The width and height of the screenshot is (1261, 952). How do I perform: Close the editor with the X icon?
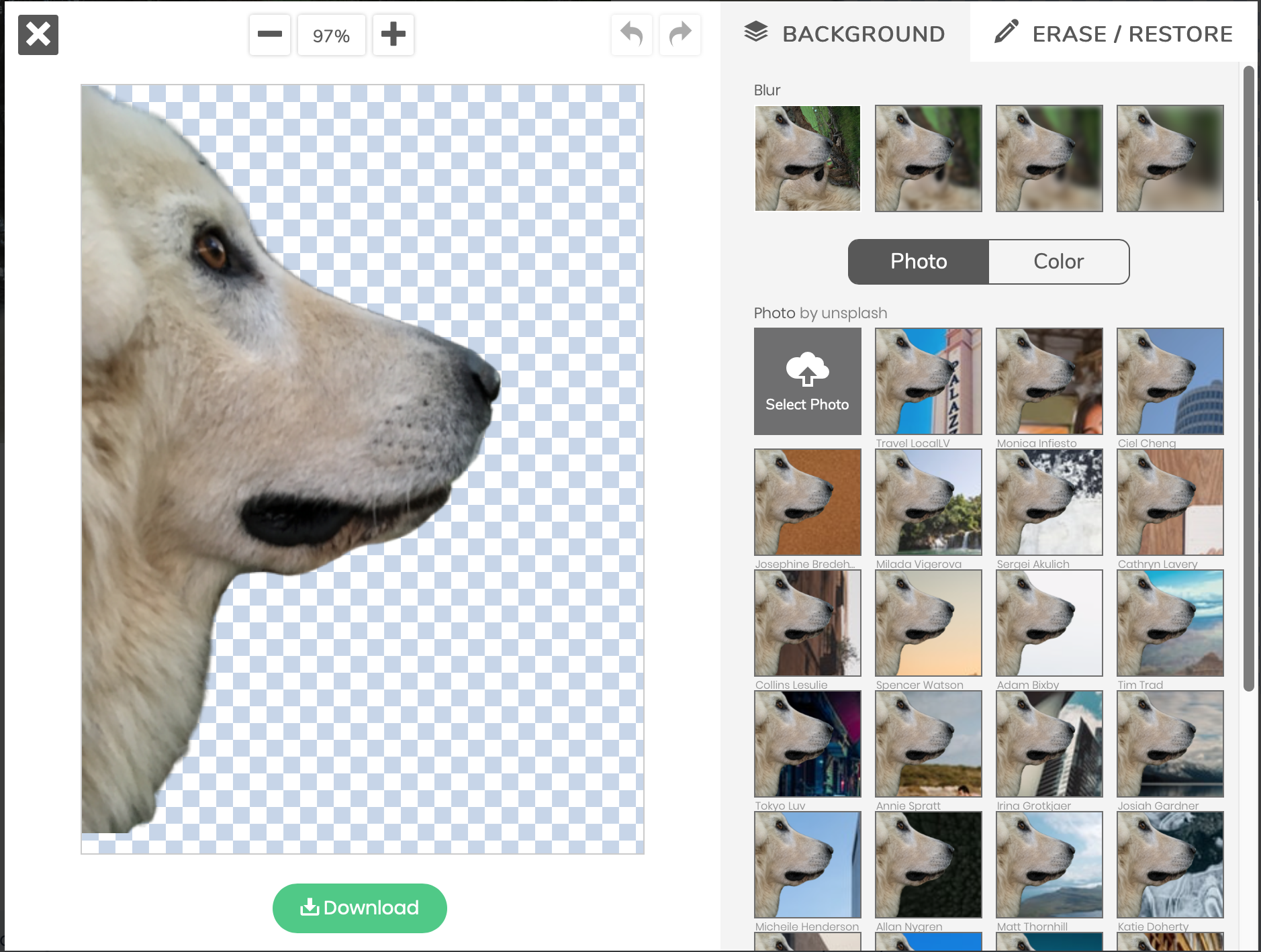[38, 34]
